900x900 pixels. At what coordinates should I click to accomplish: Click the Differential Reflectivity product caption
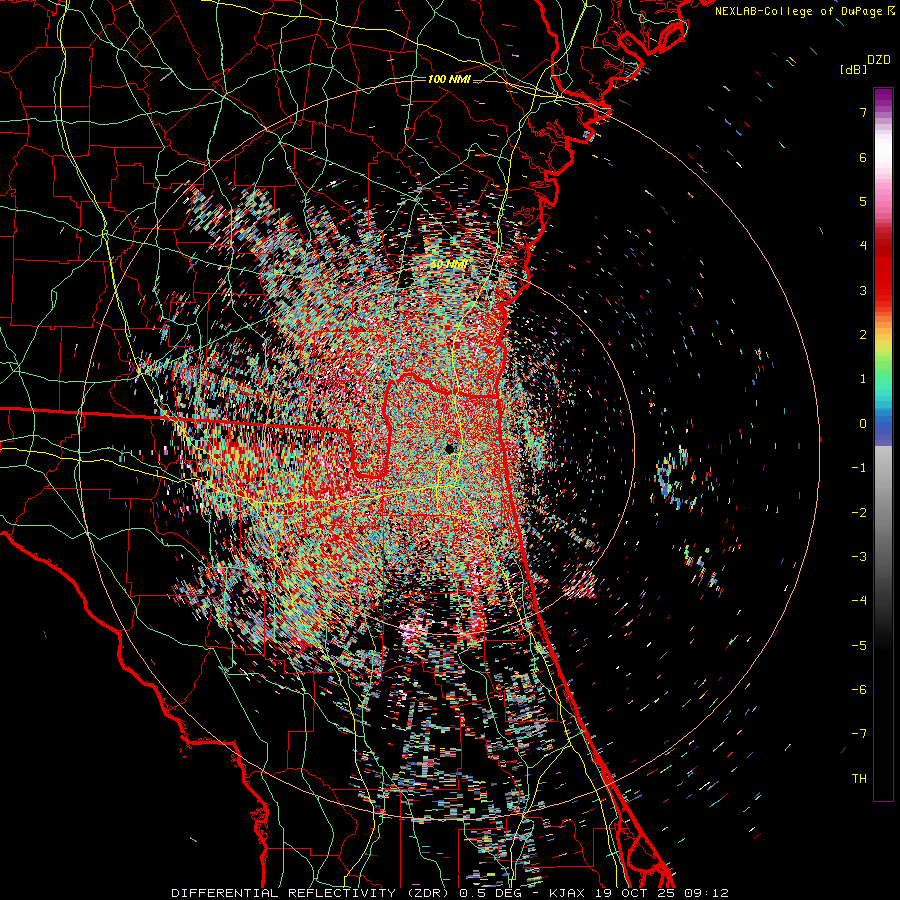tap(450, 893)
